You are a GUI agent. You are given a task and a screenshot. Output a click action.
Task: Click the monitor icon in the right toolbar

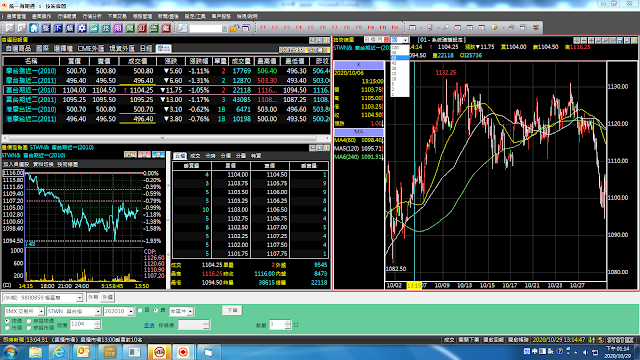click(430, 27)
